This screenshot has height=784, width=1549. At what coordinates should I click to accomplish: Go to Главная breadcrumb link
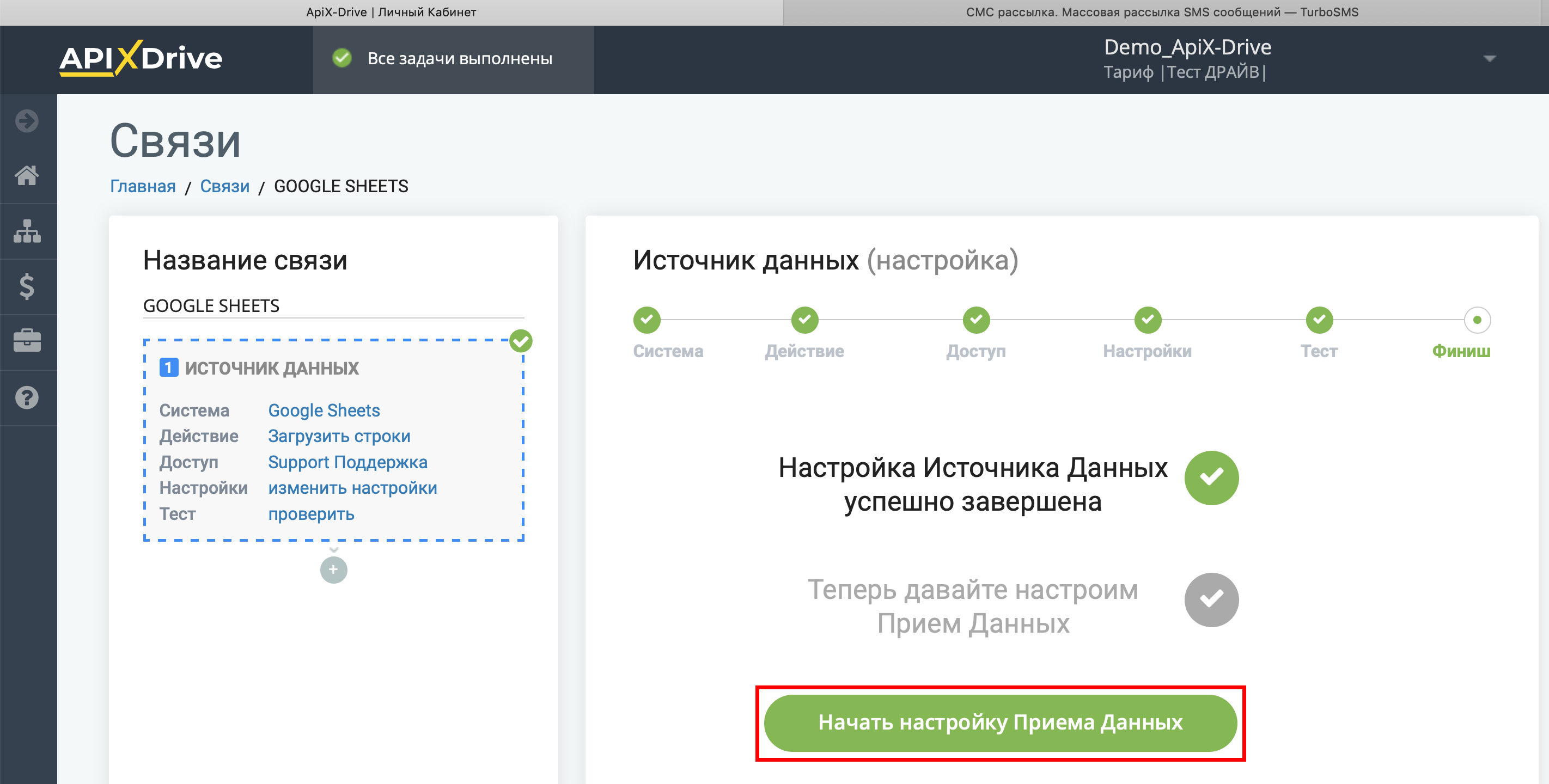[143, 186]
